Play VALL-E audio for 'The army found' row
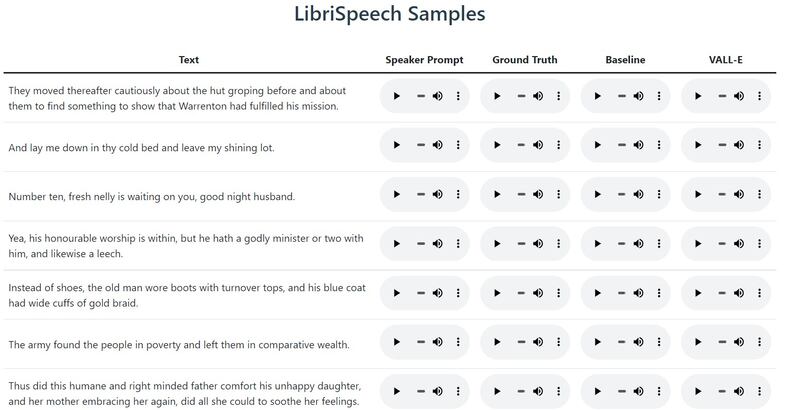Screen dimensions: 800x410 coord(697,343)
